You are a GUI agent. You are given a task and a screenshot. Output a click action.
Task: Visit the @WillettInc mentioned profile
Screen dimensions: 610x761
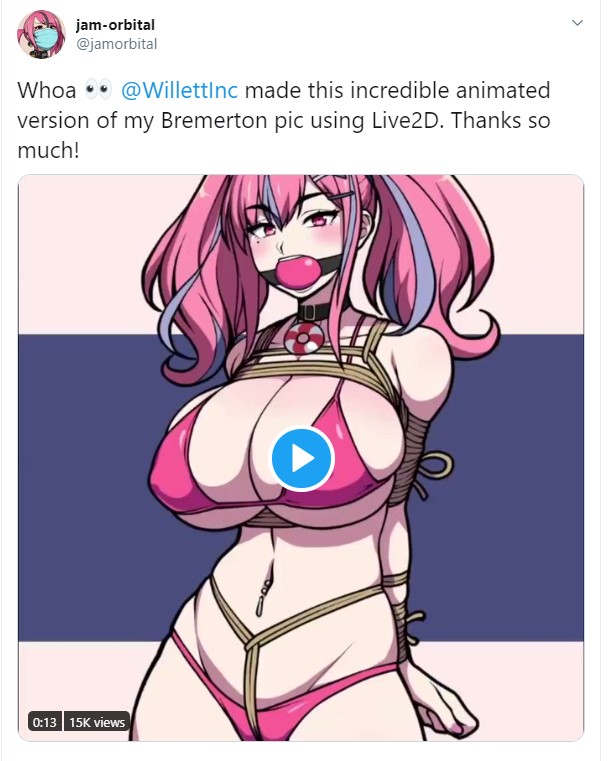[180, 90]
